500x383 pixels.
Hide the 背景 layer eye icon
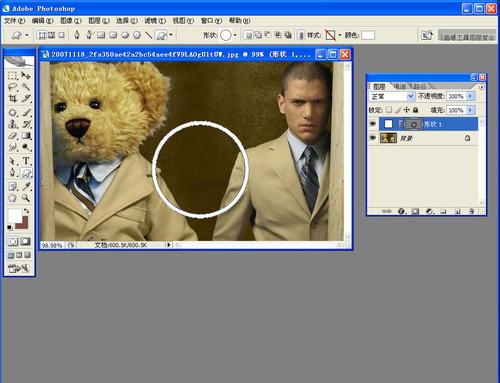[373, 138]
